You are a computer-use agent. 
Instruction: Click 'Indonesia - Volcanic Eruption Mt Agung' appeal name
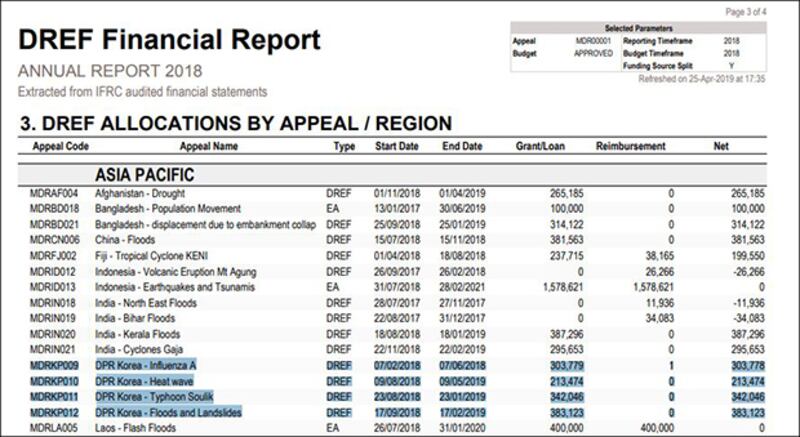pos(176,272)
